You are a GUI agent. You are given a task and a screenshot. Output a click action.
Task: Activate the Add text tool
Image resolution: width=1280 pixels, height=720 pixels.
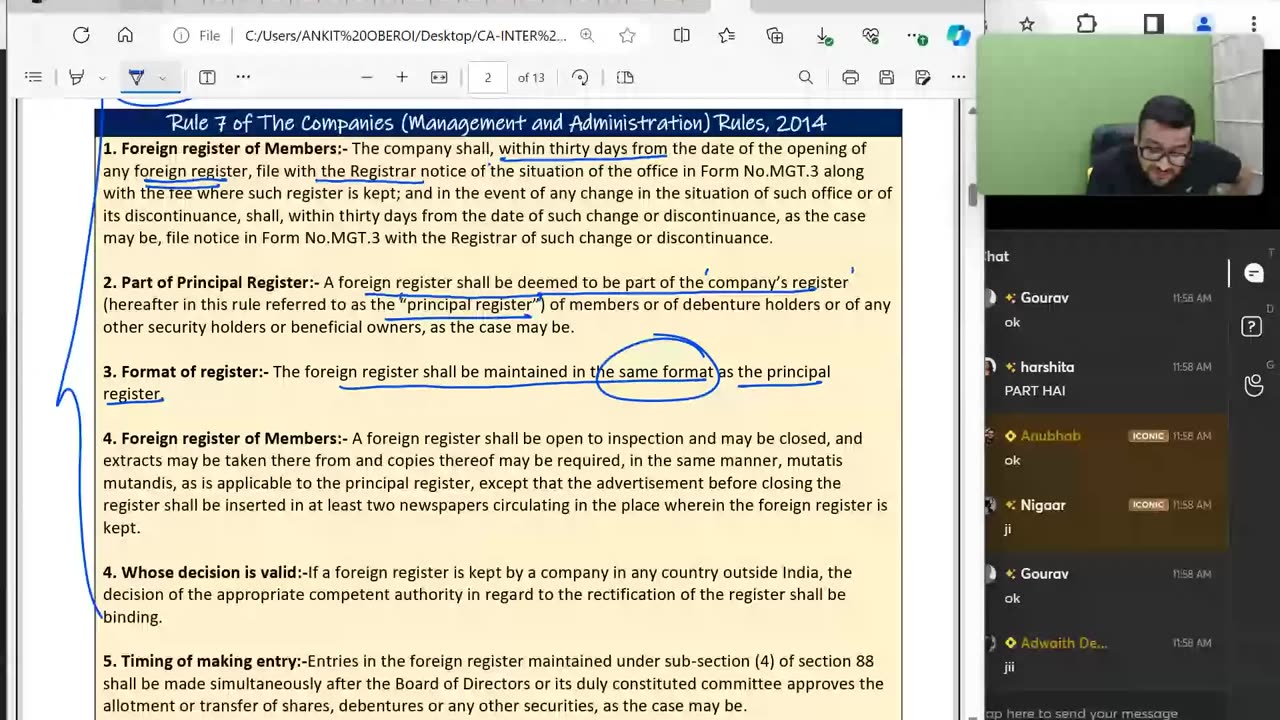(207, 77)
